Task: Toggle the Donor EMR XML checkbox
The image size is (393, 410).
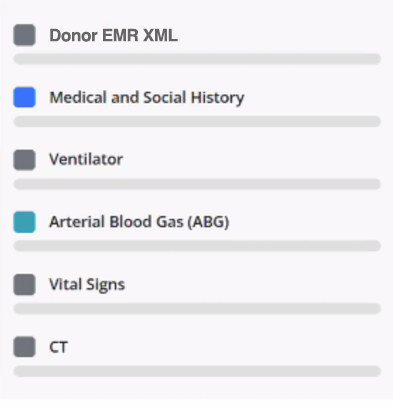Action: point(24,35)
